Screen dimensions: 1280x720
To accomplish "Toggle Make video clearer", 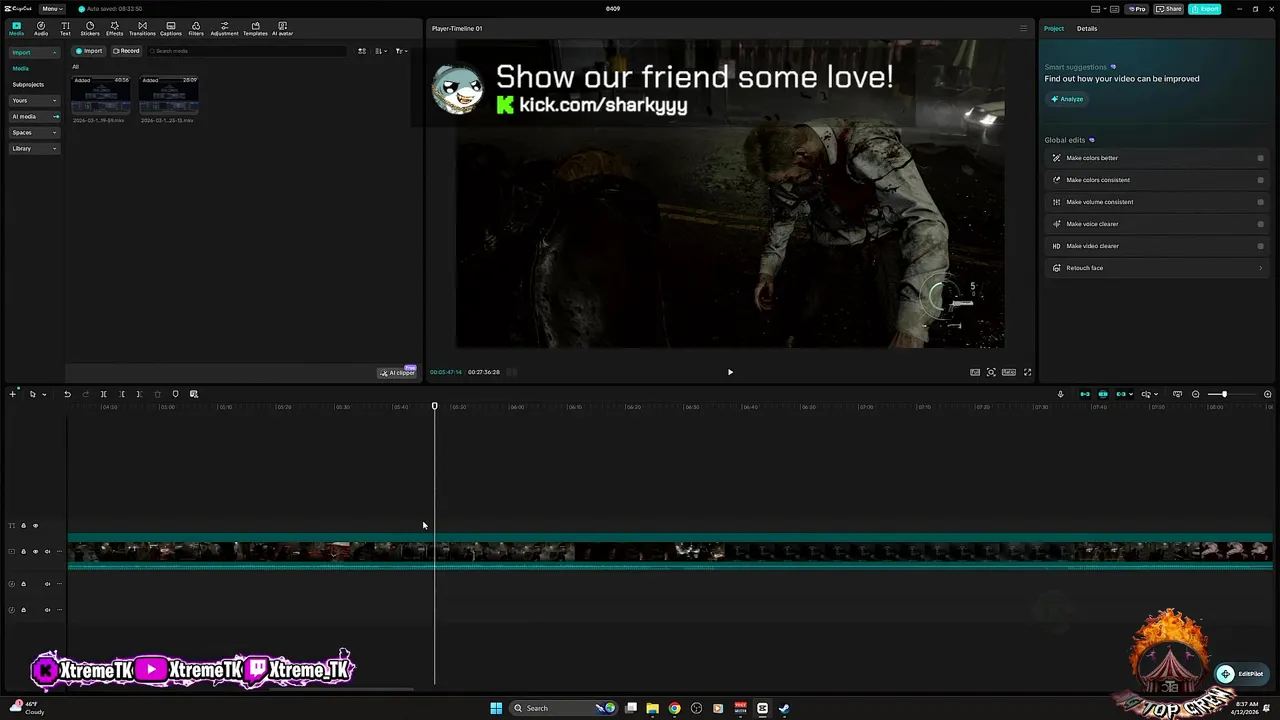I will coord(1260,246).
